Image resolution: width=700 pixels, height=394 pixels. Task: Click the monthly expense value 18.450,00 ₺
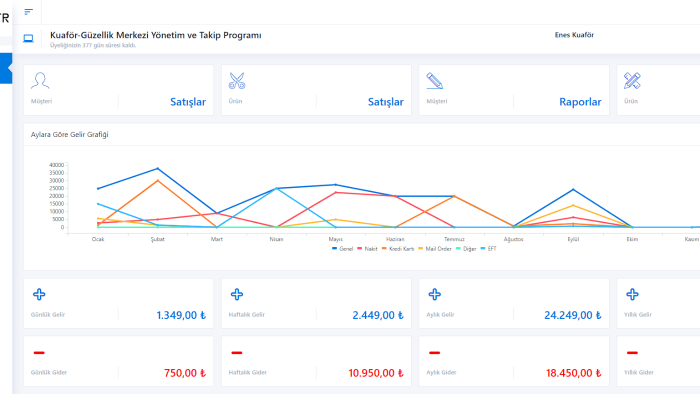574,373
